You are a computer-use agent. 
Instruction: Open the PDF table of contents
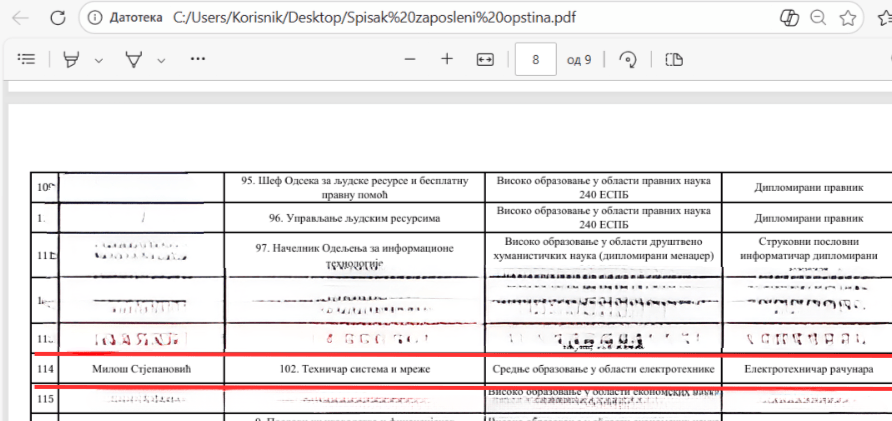(x=26, y=60)
